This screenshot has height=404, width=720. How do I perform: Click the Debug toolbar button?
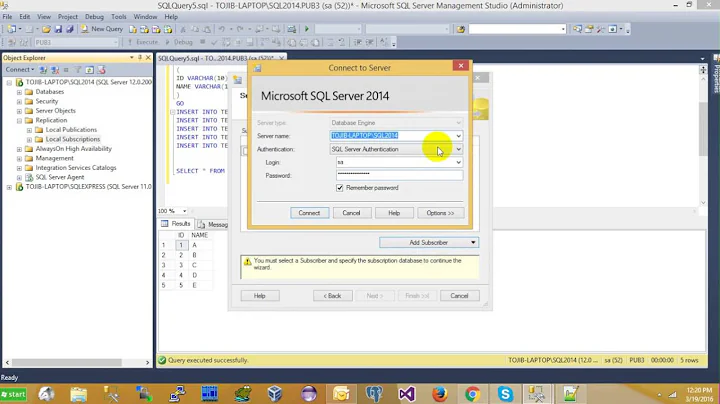(179, 42)
